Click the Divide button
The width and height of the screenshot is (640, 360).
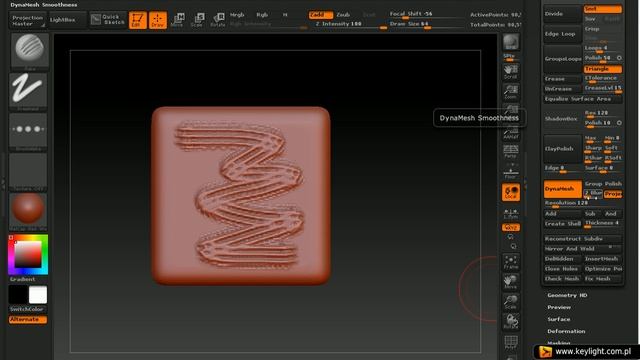pos(562,14)
